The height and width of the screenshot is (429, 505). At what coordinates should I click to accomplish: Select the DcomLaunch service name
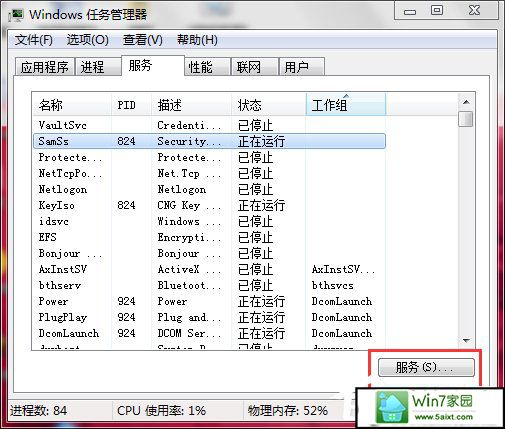69,333
